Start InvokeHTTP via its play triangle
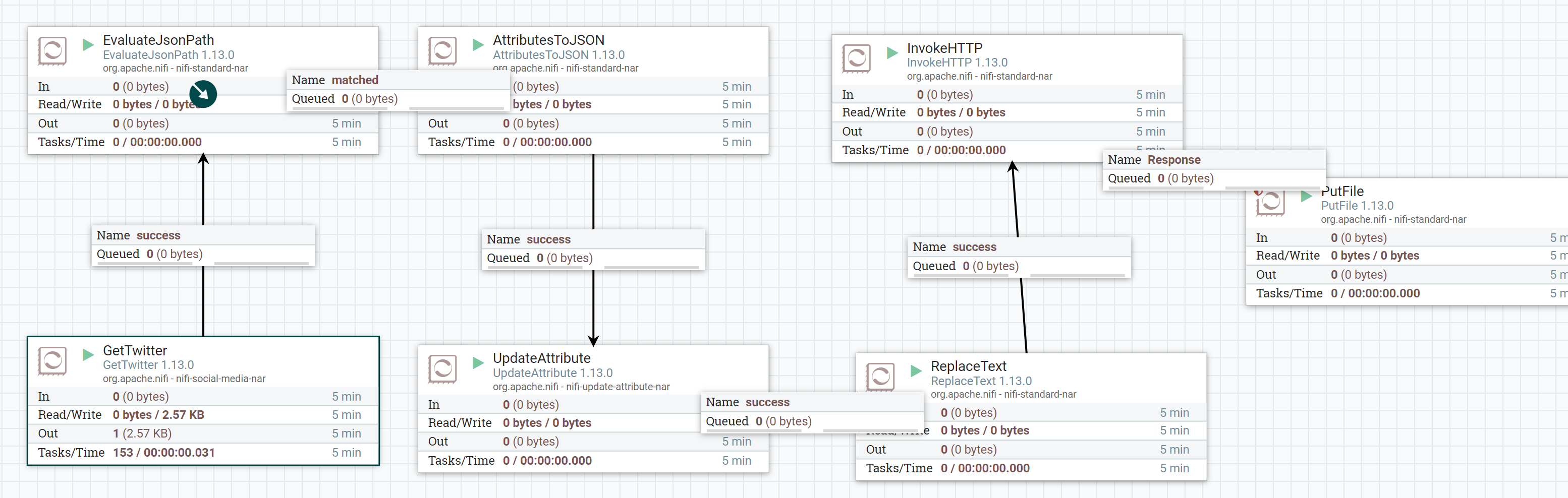1568x498 pixels. click(892, 52)
